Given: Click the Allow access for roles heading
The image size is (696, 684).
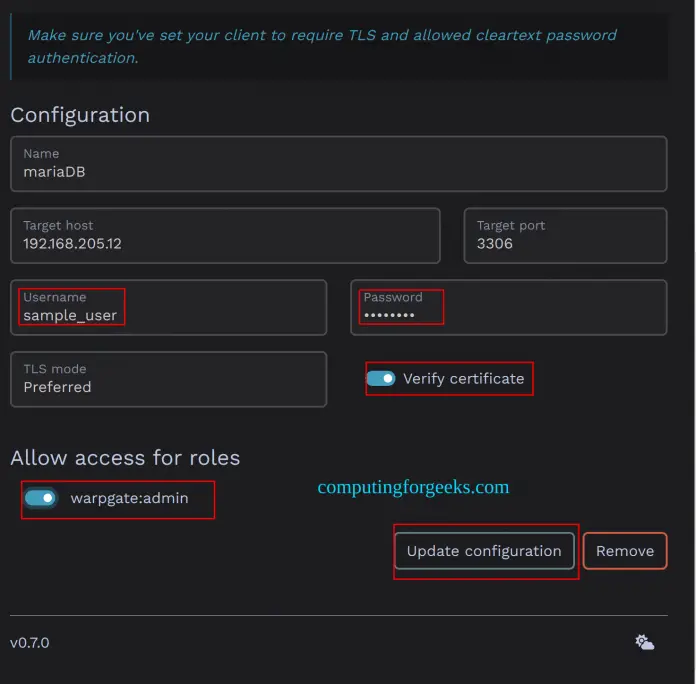Looking at the screenshot, I should (125, 458).
